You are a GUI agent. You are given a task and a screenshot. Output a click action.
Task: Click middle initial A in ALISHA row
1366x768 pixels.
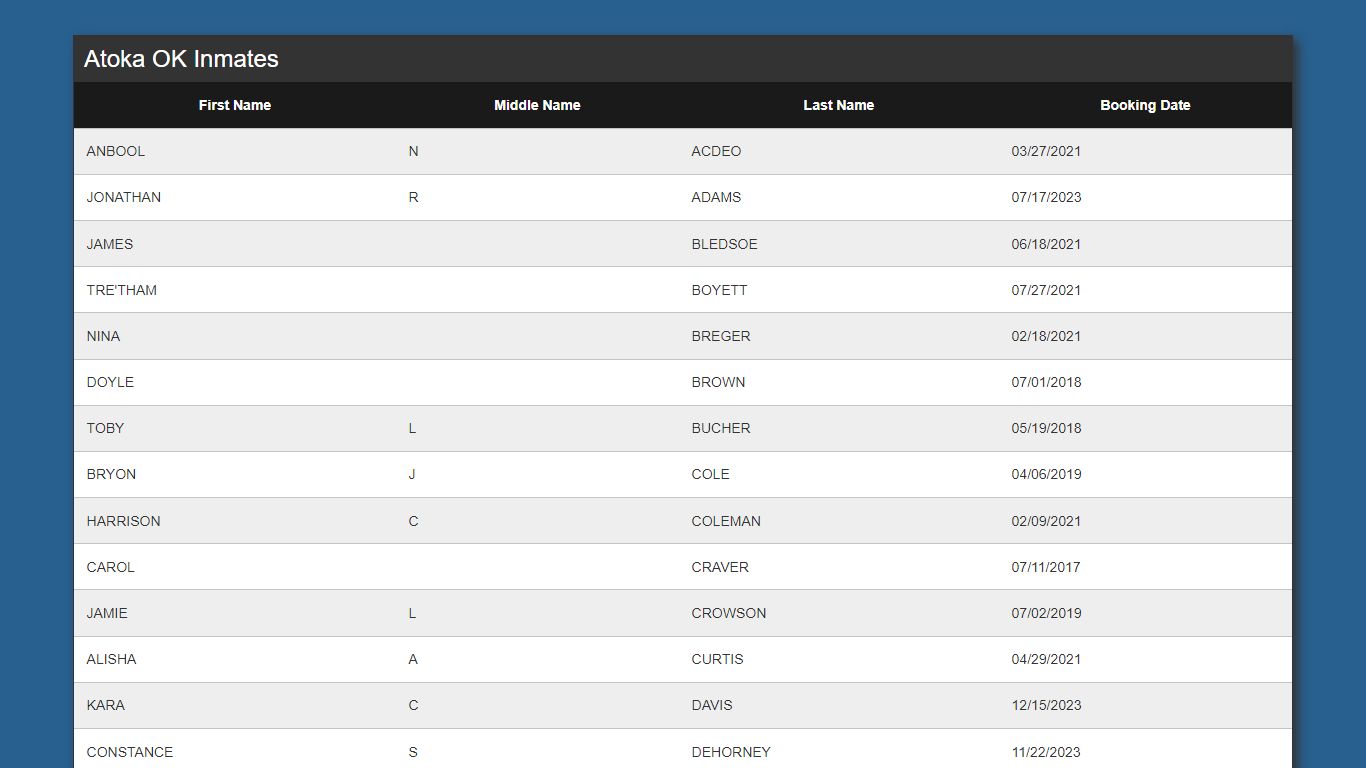click(413, 659)
